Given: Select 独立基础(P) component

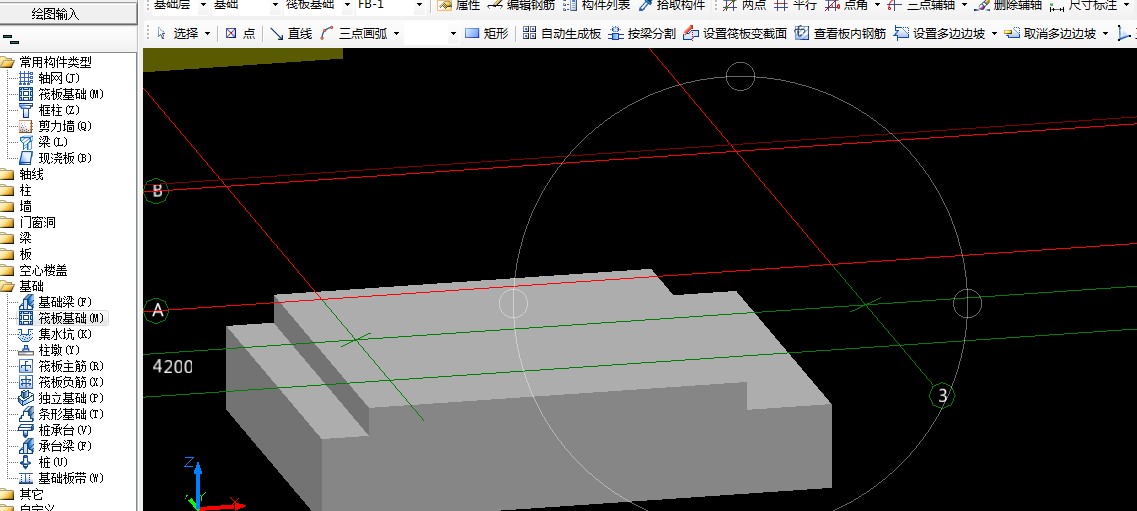Looking at the screenshot, I should tap(62, 398).
